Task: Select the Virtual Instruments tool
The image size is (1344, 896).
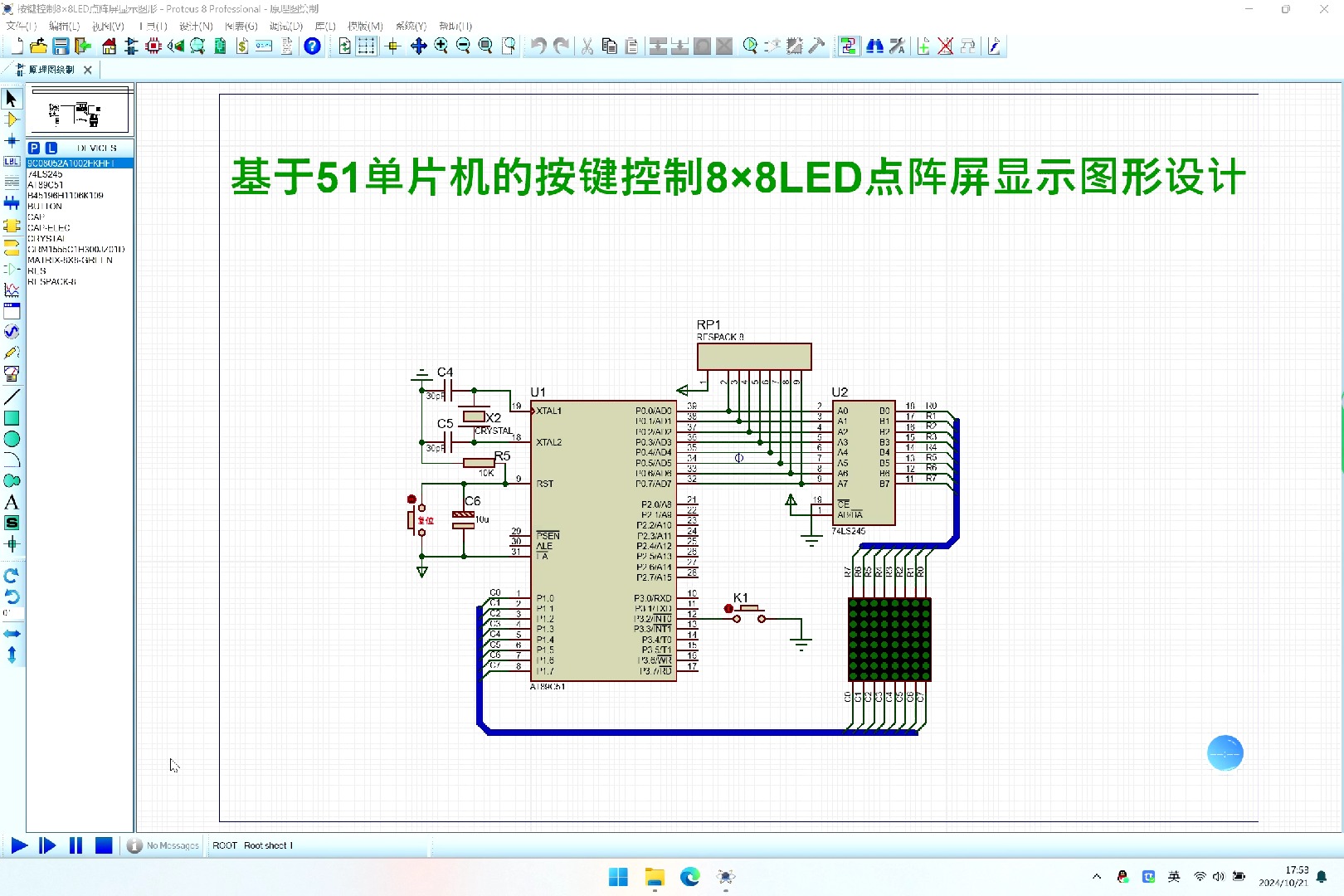Action: coord(12,374)
